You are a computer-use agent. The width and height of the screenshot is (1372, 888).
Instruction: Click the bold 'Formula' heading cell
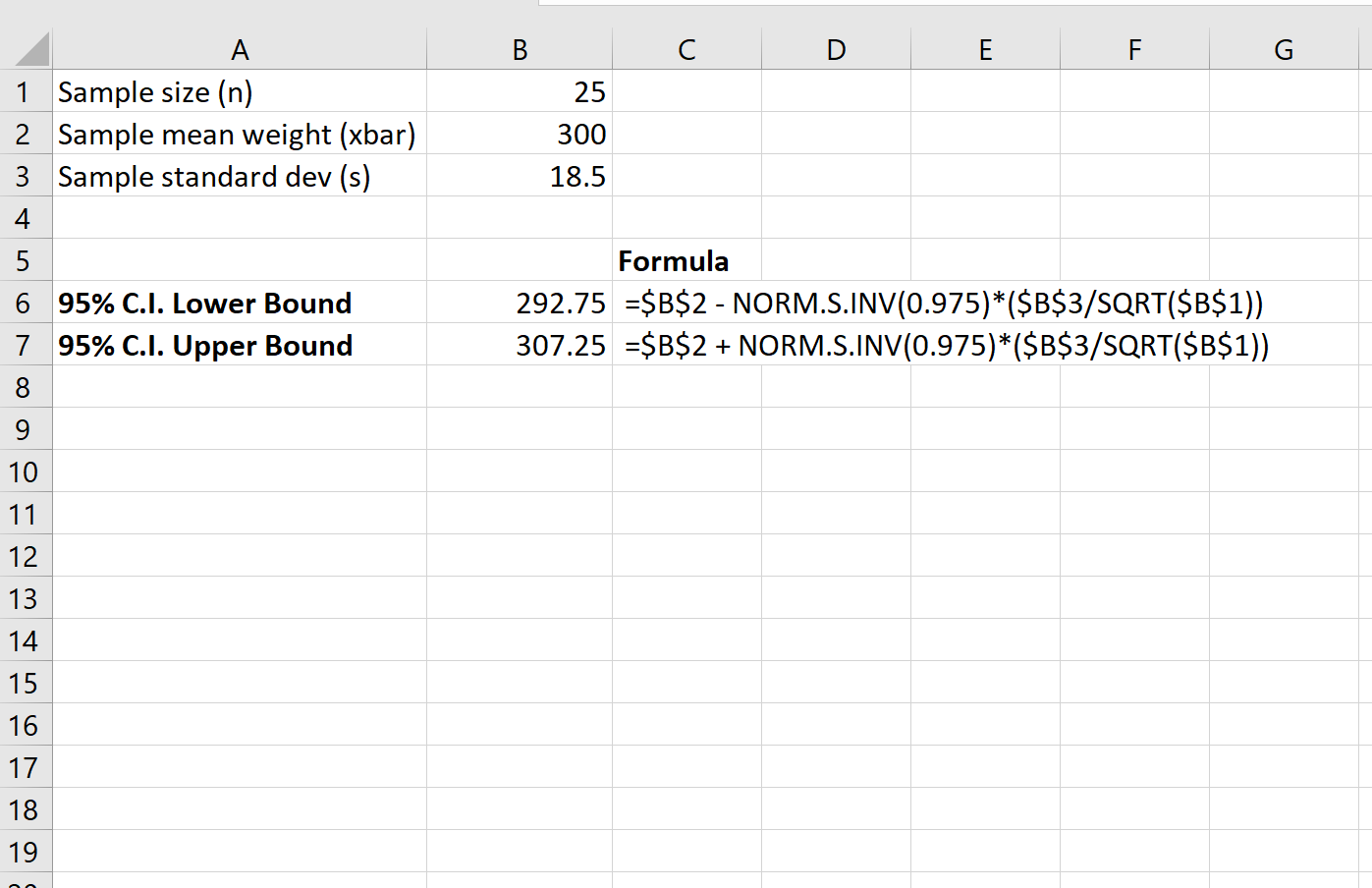coord(686,260)
